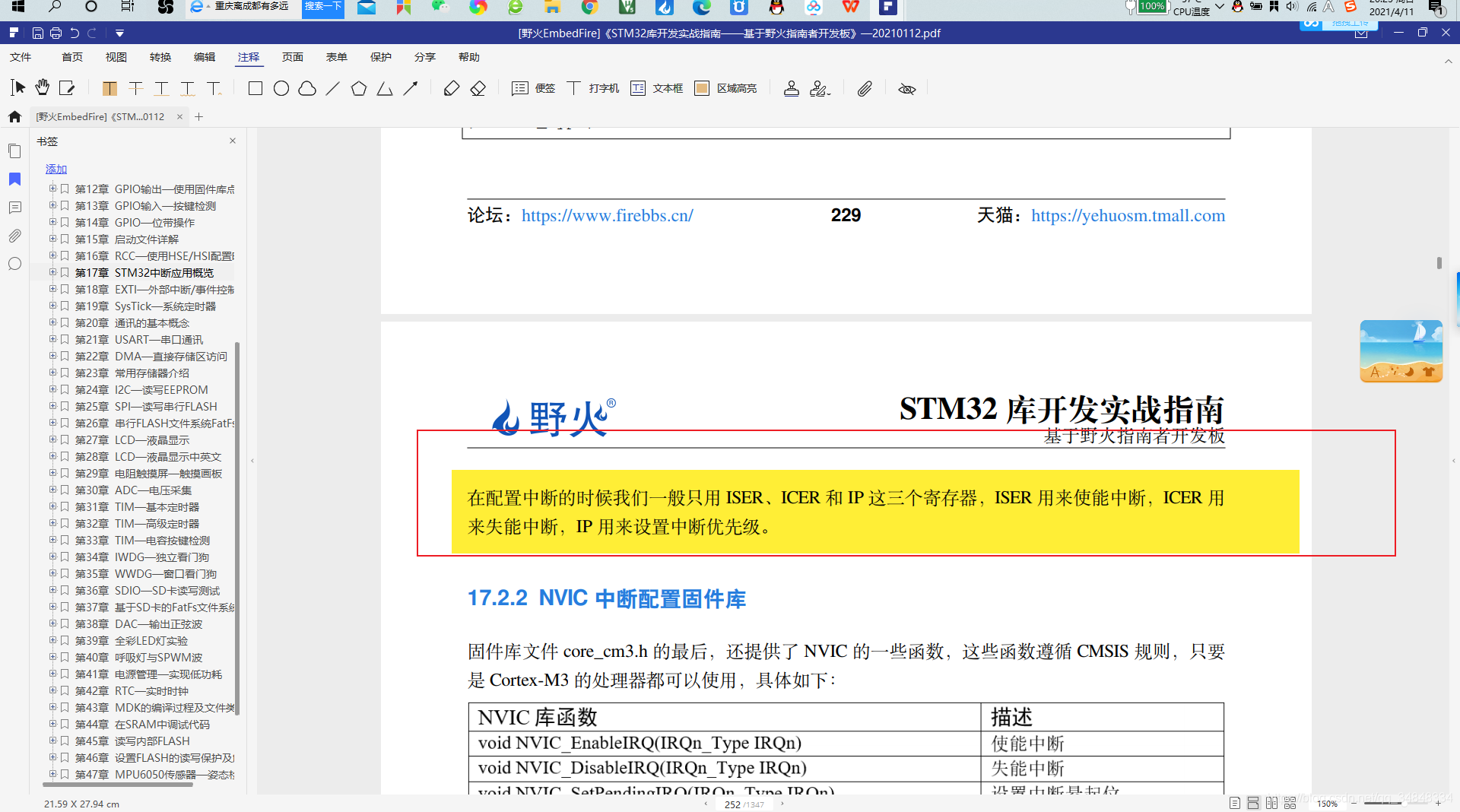1460x812 pixels.
Task: Expand 第30章 ADC—电压采集 bookmark
Action: coord(52,490)
